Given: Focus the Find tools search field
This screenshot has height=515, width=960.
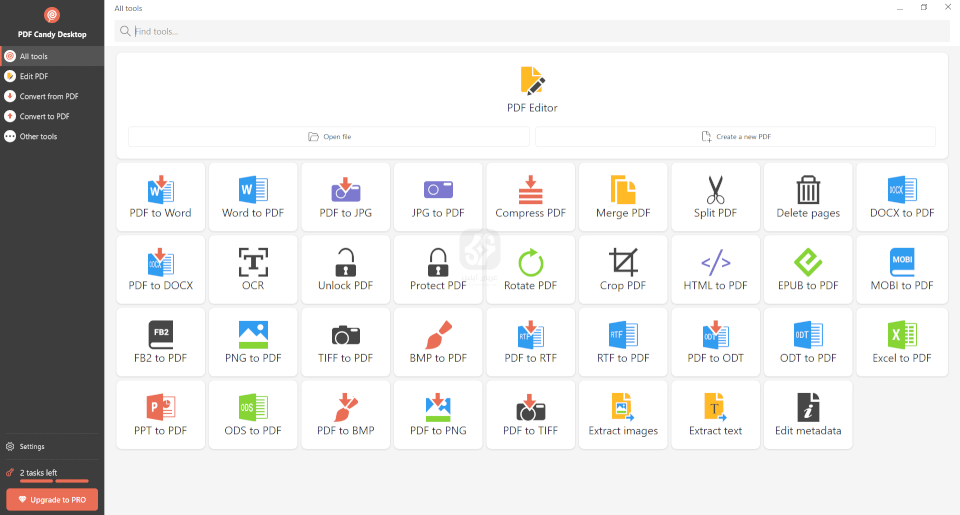Looking at the screenshot, I should pos(532,31).
